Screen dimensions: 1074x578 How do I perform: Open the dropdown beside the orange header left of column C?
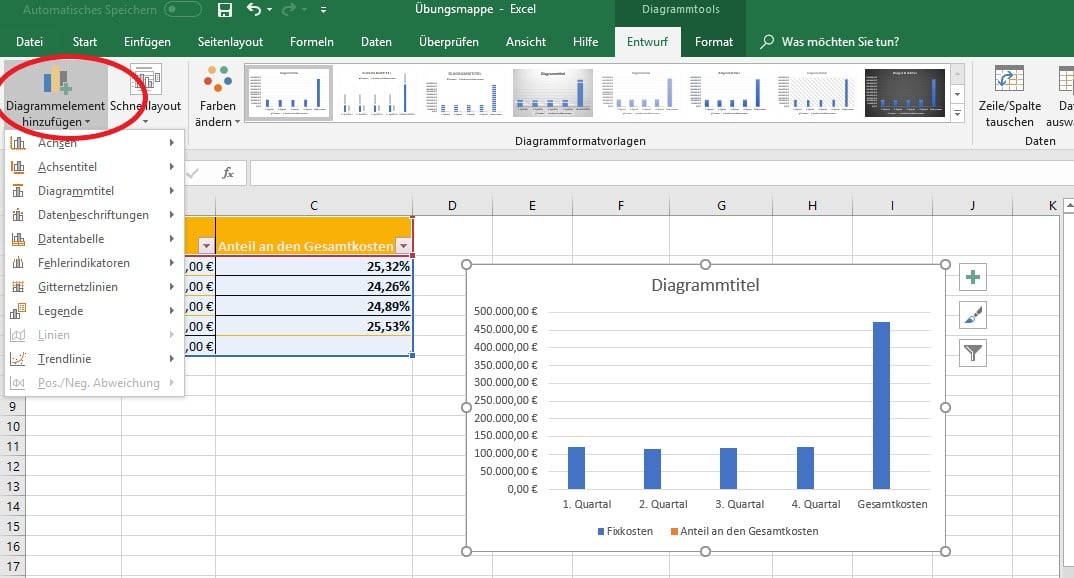point(205,246)
